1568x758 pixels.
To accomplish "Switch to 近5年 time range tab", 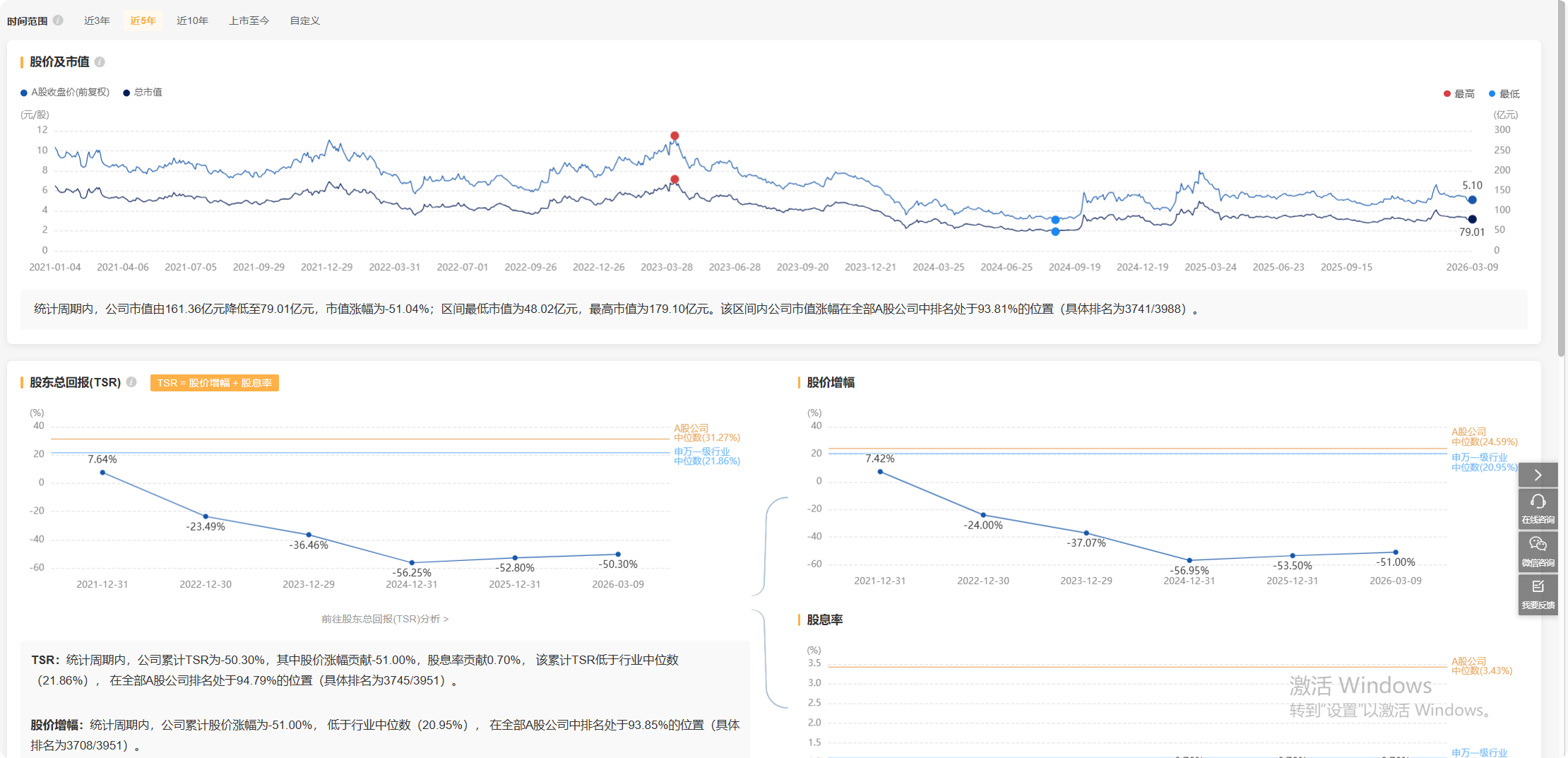I will pyautogui.click(x=143, y=20).
